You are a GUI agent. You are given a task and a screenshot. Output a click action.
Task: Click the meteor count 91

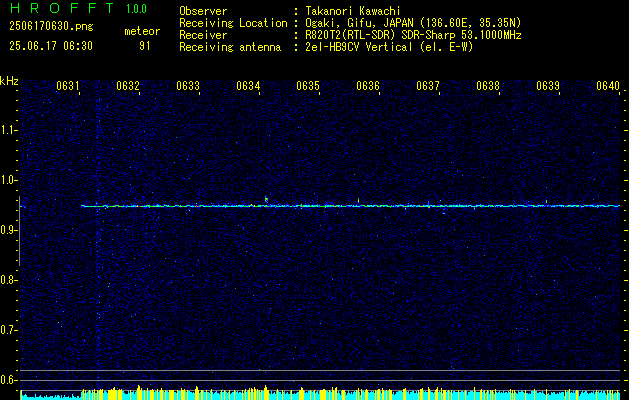coord(145,46)
